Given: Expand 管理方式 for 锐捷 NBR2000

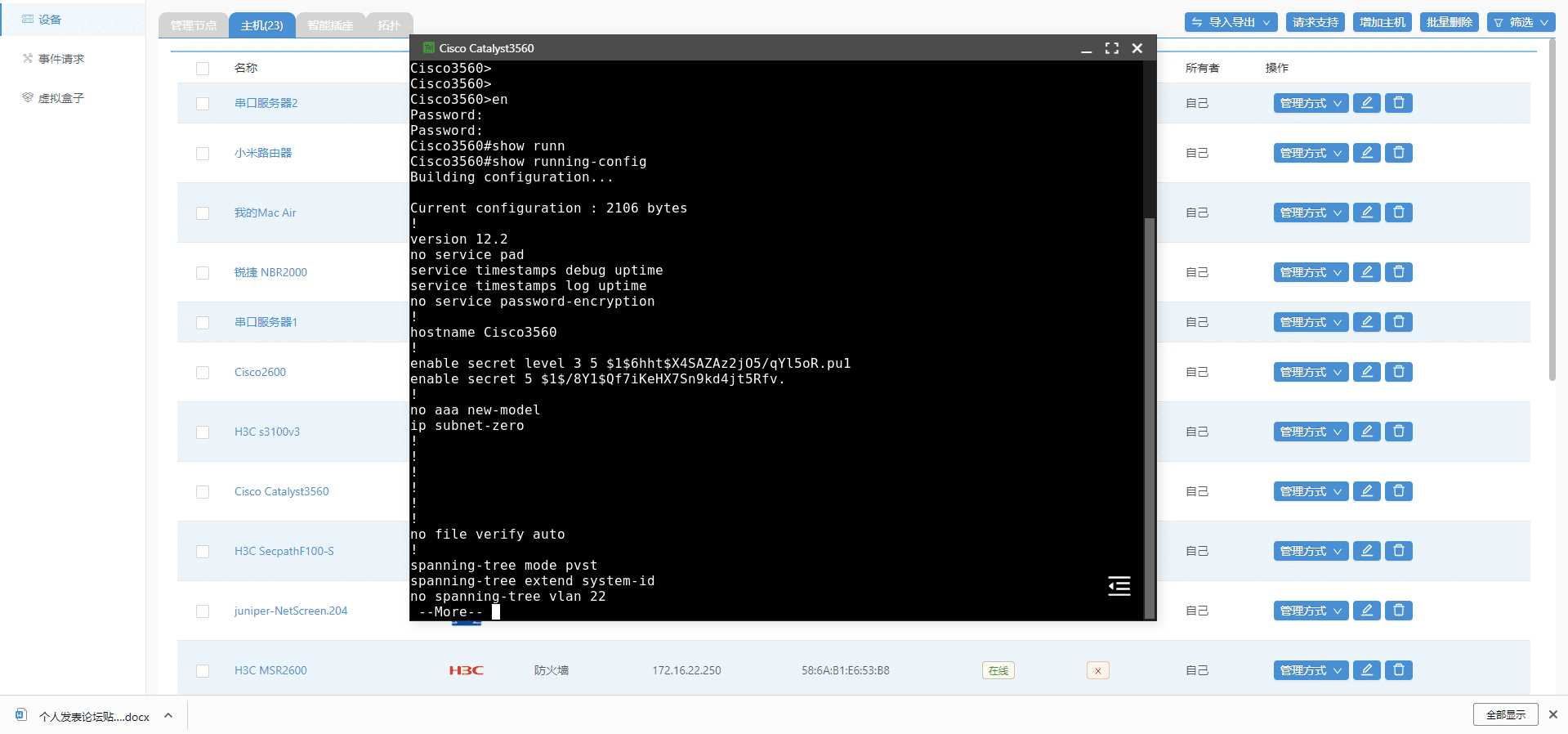Looking at the screenshot, I should click(1311, 272).
